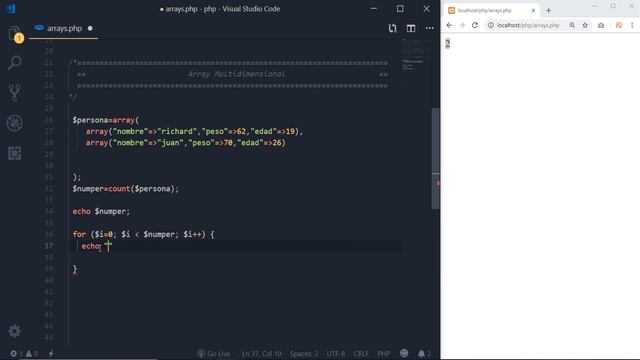Image resolution: width=640 pixels, height=360 pixels.
Task: Click the camera extension icon in browser
Action: (601, 25)
